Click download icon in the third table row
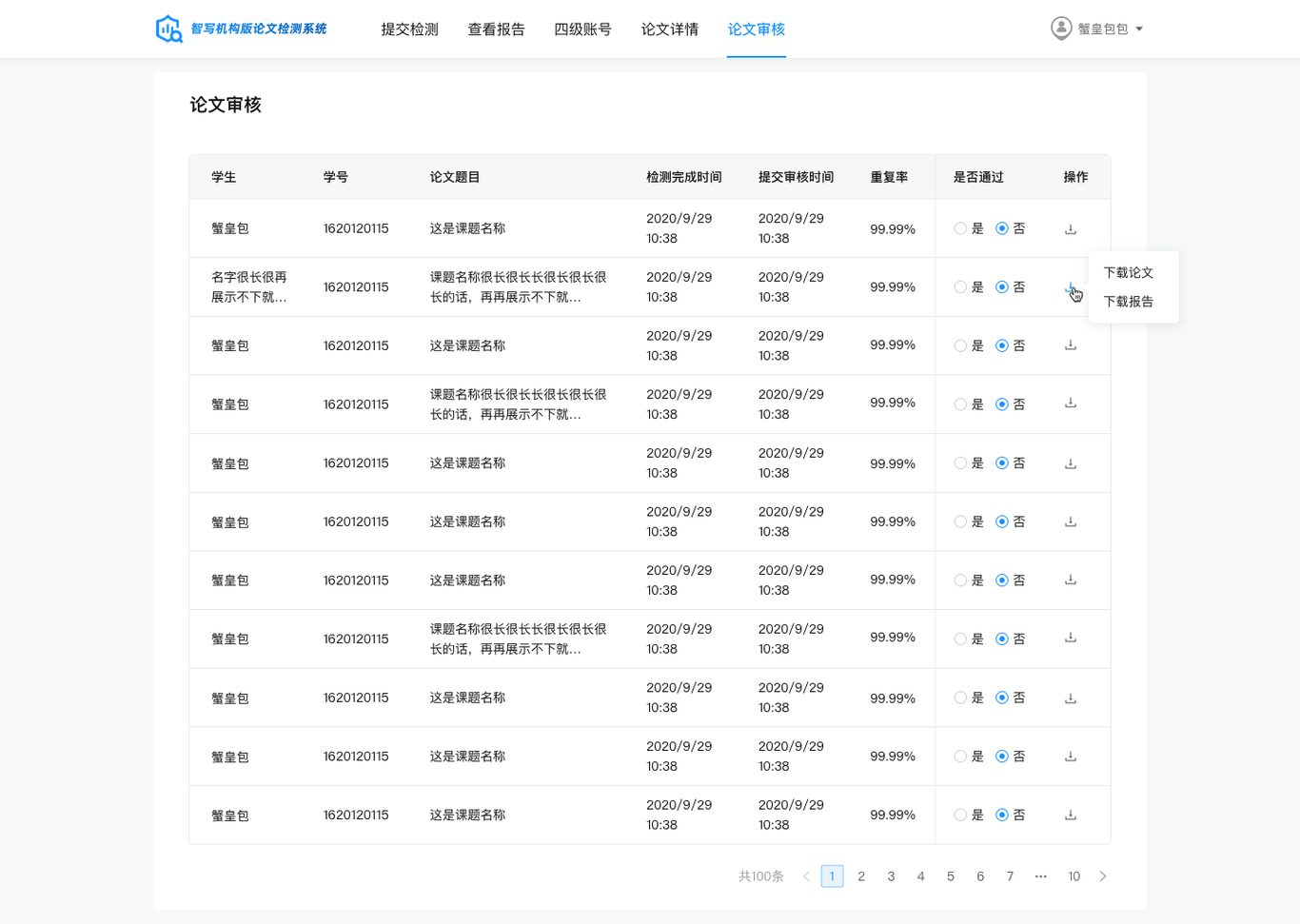This screenshot has width=1300, height=924. click(1071, 345)
